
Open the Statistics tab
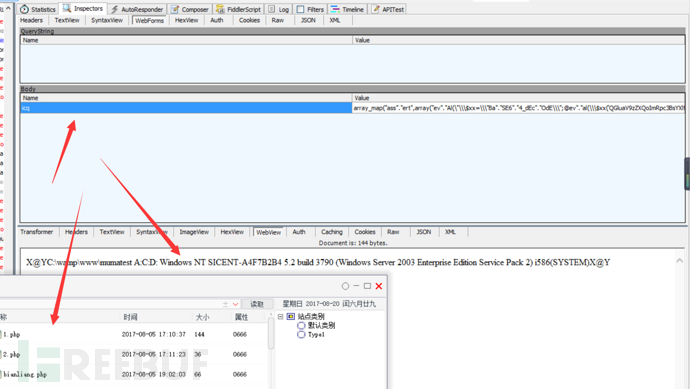coord(38,9)
